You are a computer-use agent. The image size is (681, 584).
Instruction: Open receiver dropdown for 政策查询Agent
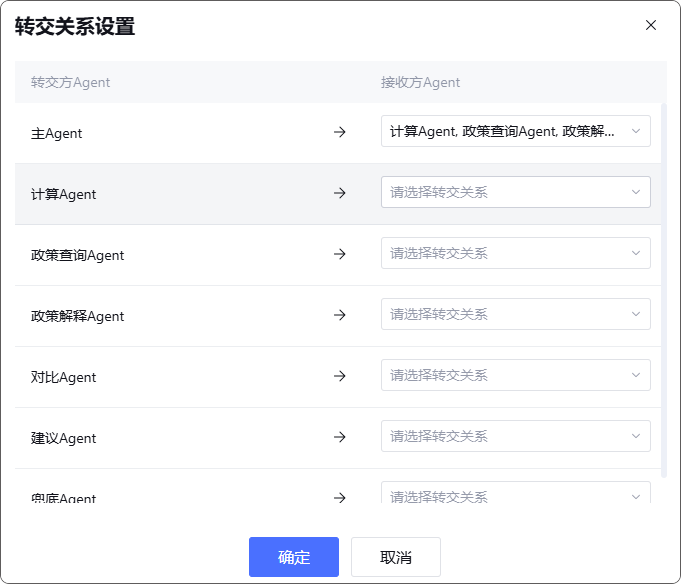click(515, 253)
